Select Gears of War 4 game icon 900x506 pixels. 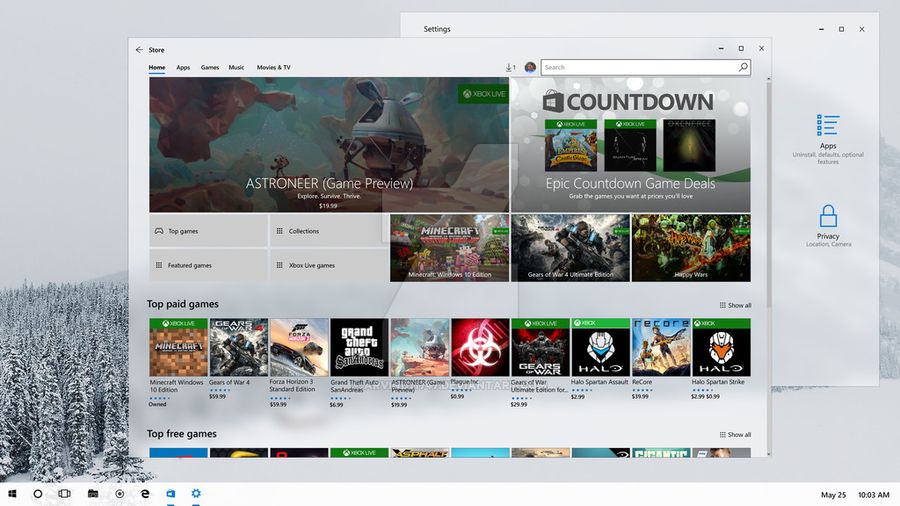(239, 347)
